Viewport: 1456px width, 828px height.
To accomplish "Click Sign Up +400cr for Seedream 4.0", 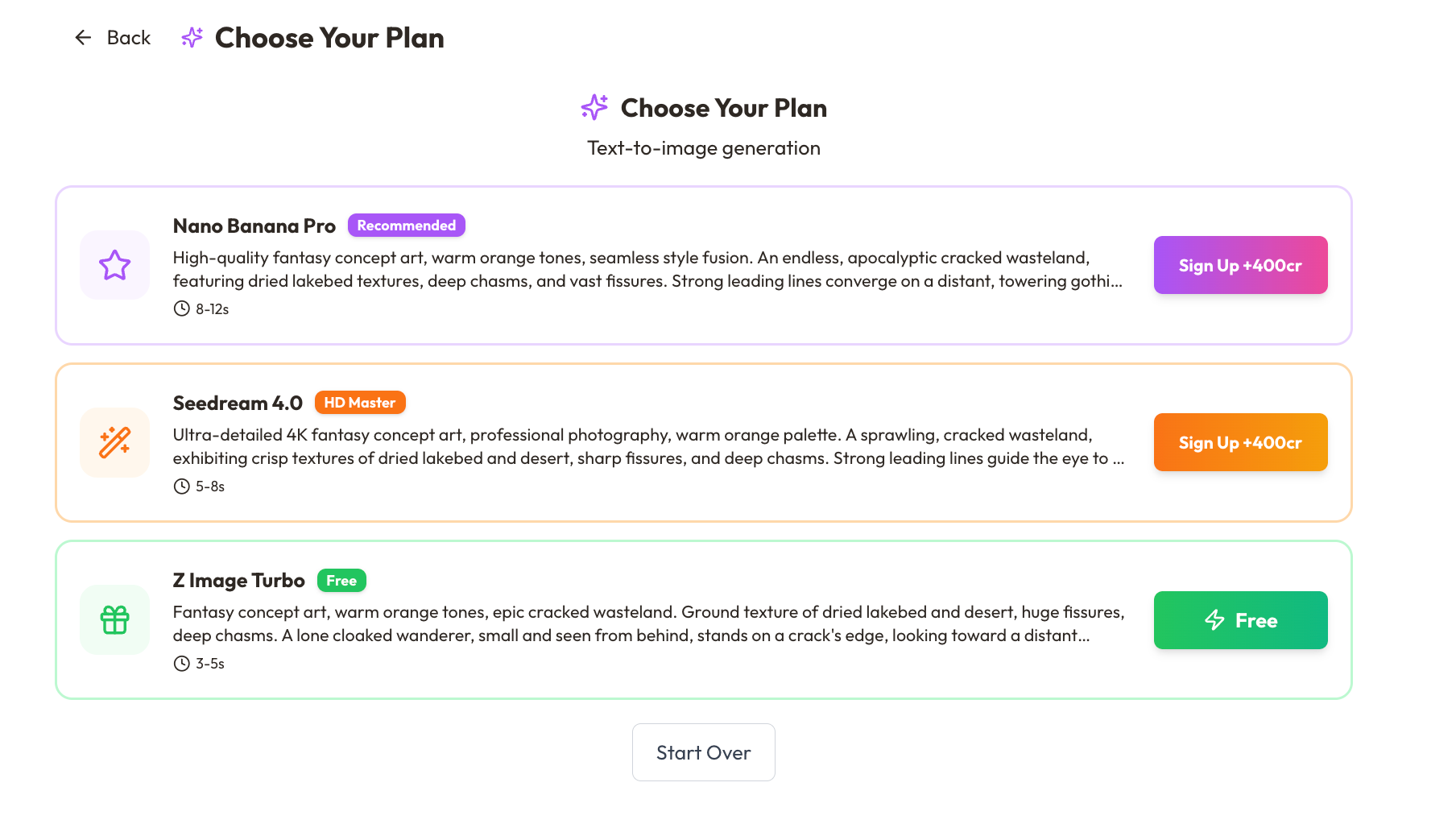I will [1240, 442].
